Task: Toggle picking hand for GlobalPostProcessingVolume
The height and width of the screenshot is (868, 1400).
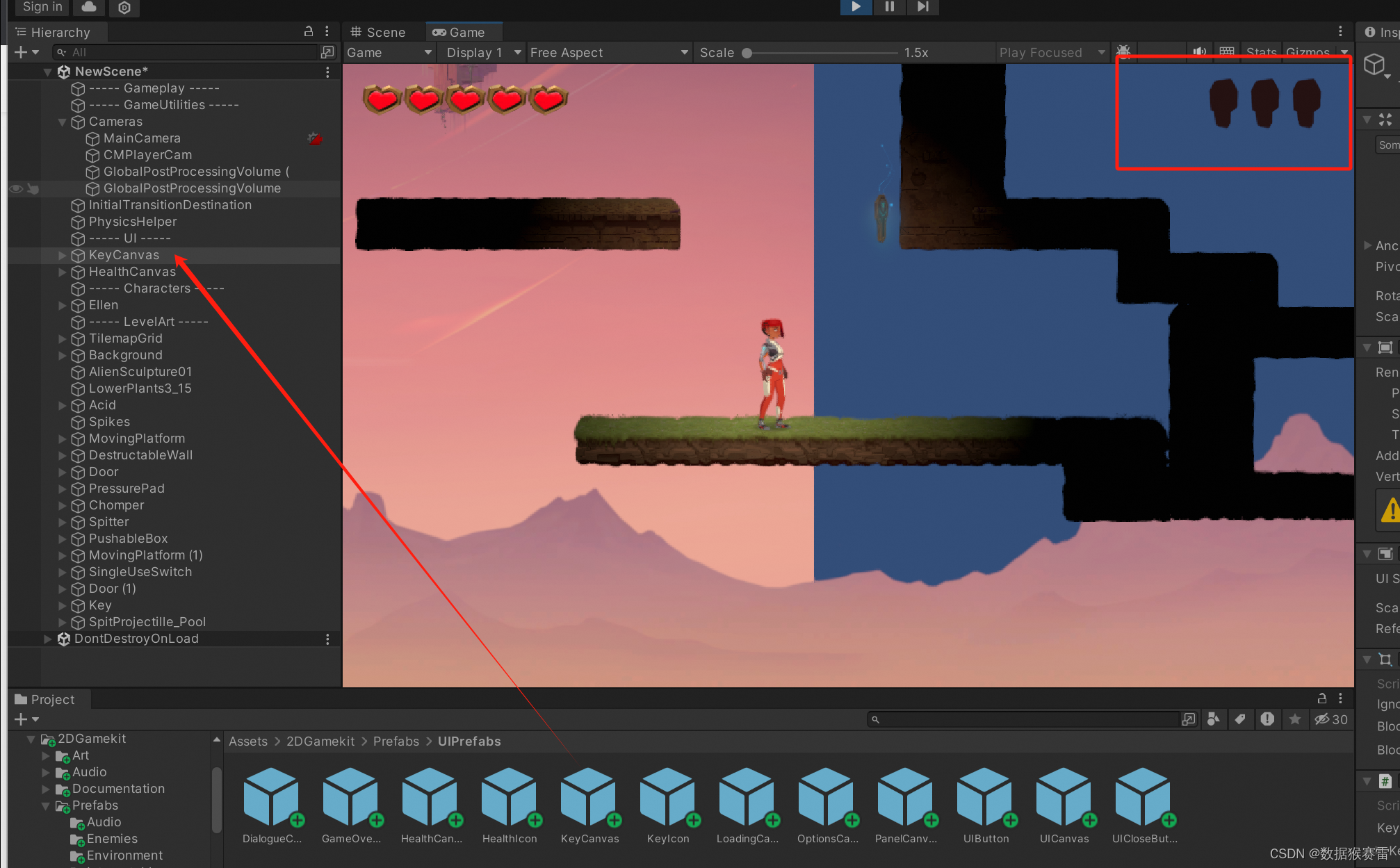Action: (33, 188)
